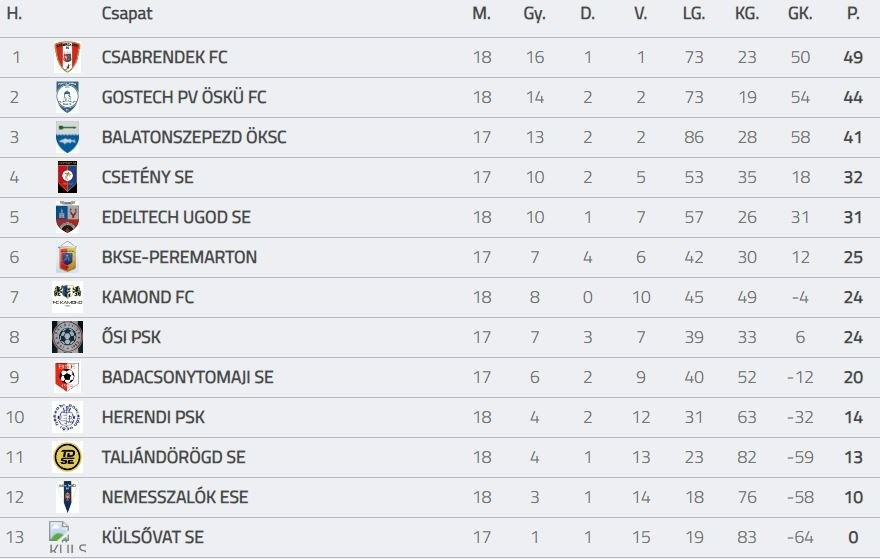
Task: Click the Gostech PV Öskü FC crest
Action: (67, 97)
